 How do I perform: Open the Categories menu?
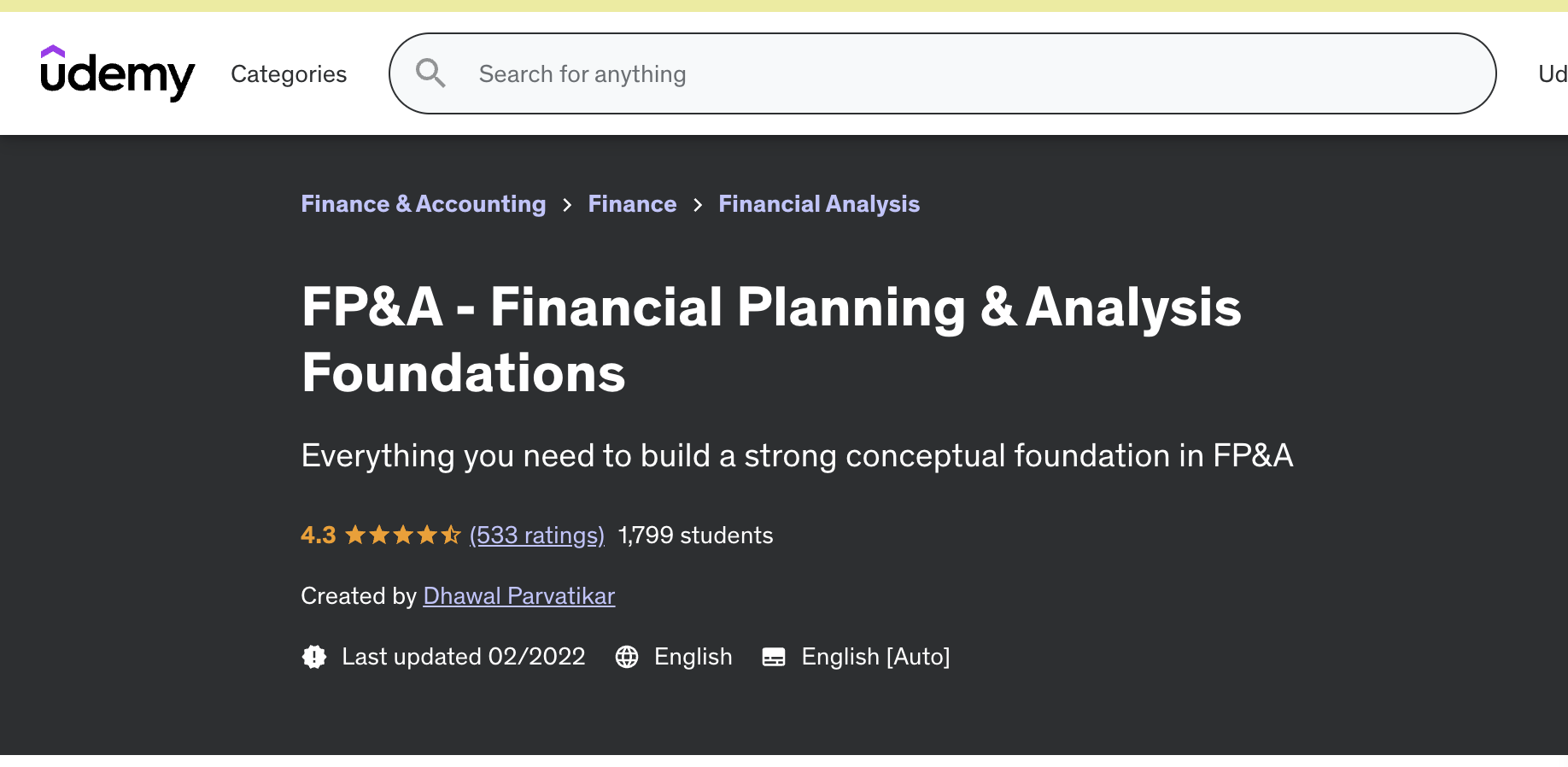289,73
